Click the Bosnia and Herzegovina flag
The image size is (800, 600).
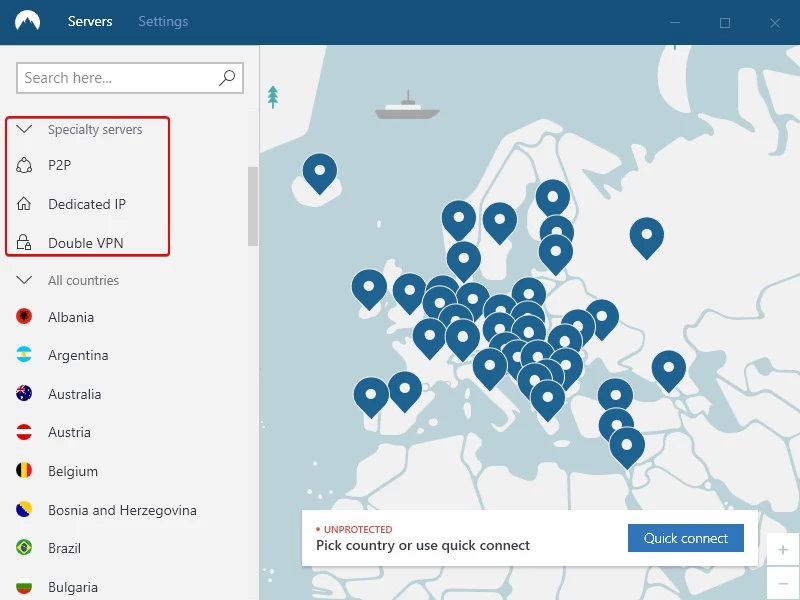coord(24,510)
